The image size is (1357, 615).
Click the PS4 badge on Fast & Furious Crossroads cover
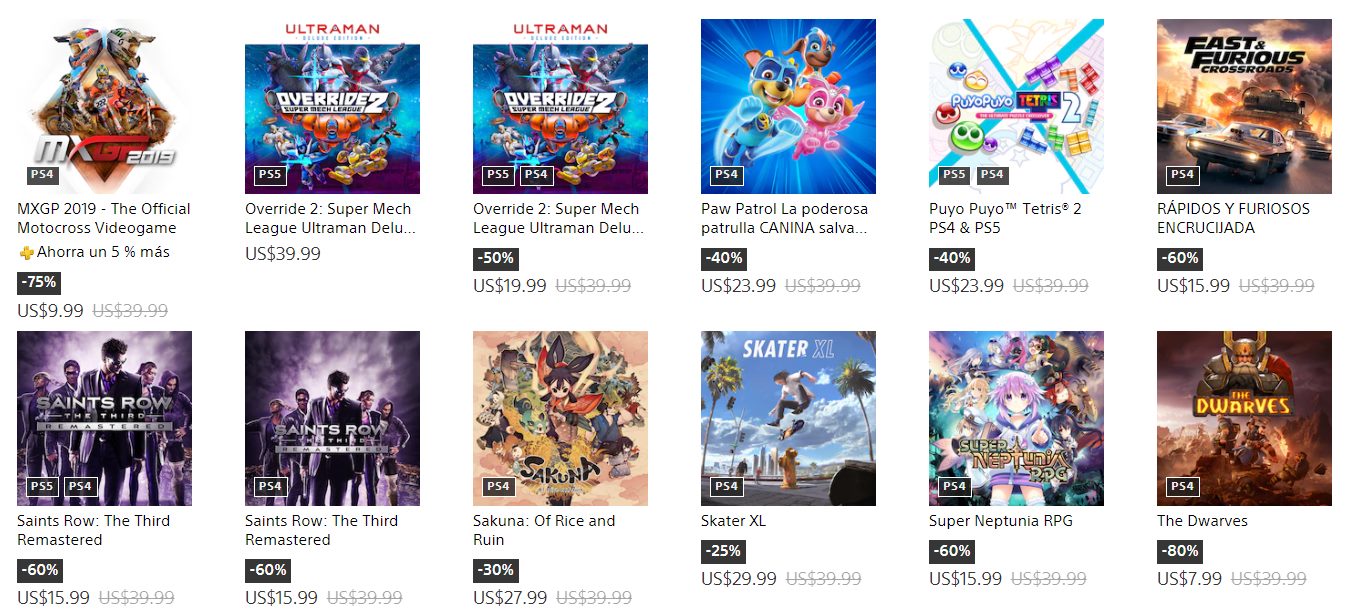(1182, 175)
